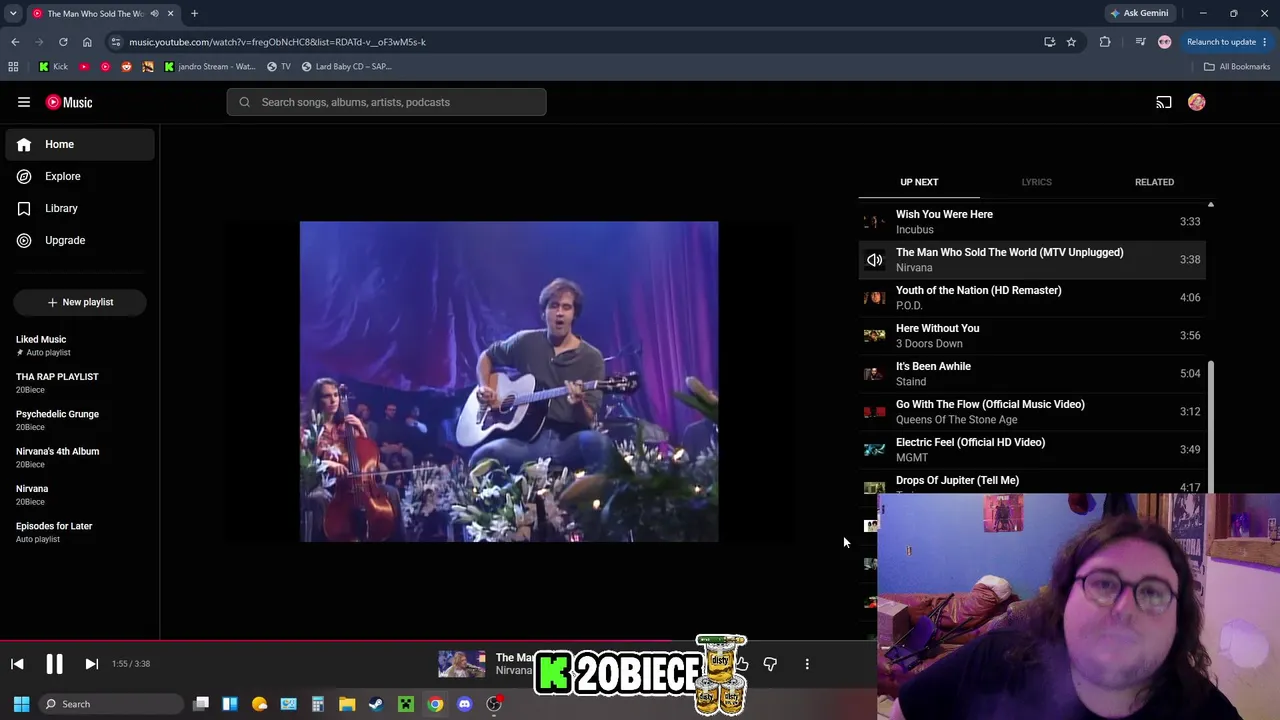Click the player bar album art thumbnail
1280x720 pixels.
[461, 664]
